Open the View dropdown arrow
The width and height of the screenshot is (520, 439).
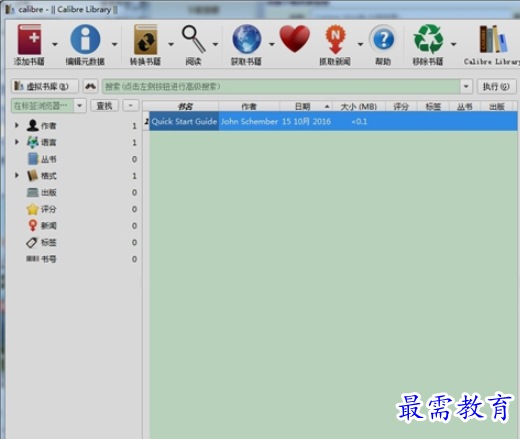(x=216, y=44)
